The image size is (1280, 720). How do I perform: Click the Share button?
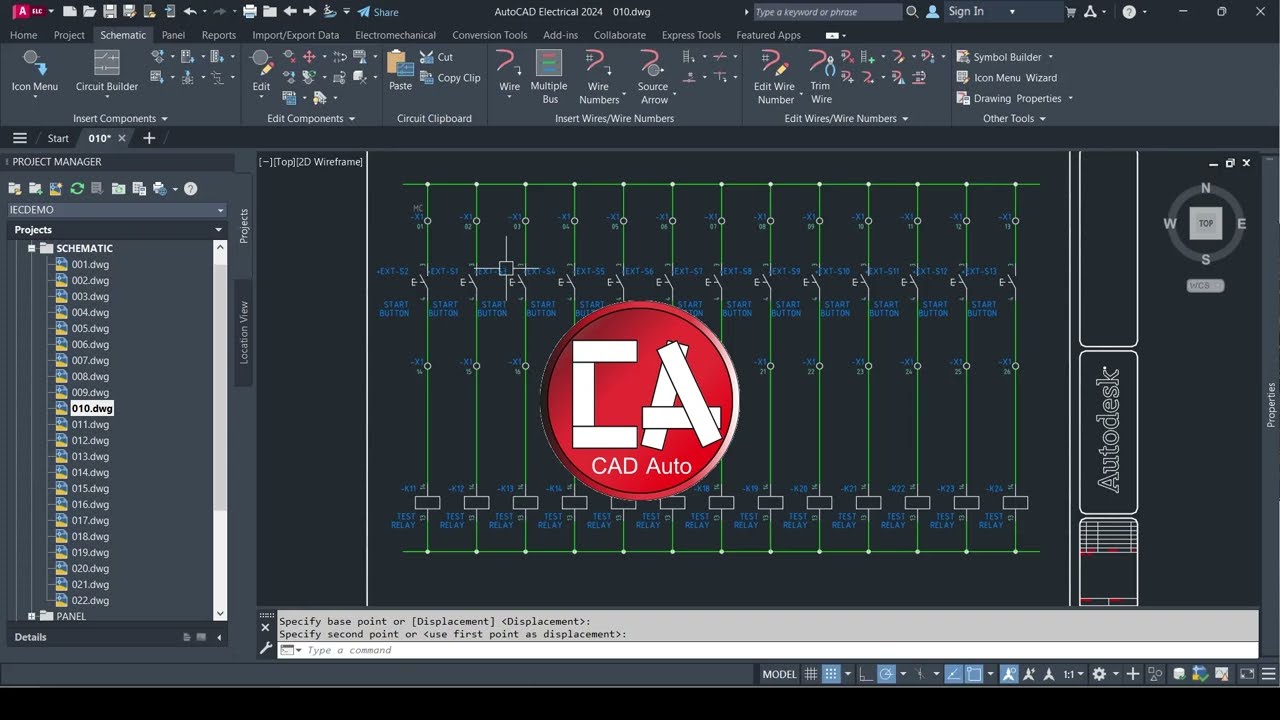378,12
